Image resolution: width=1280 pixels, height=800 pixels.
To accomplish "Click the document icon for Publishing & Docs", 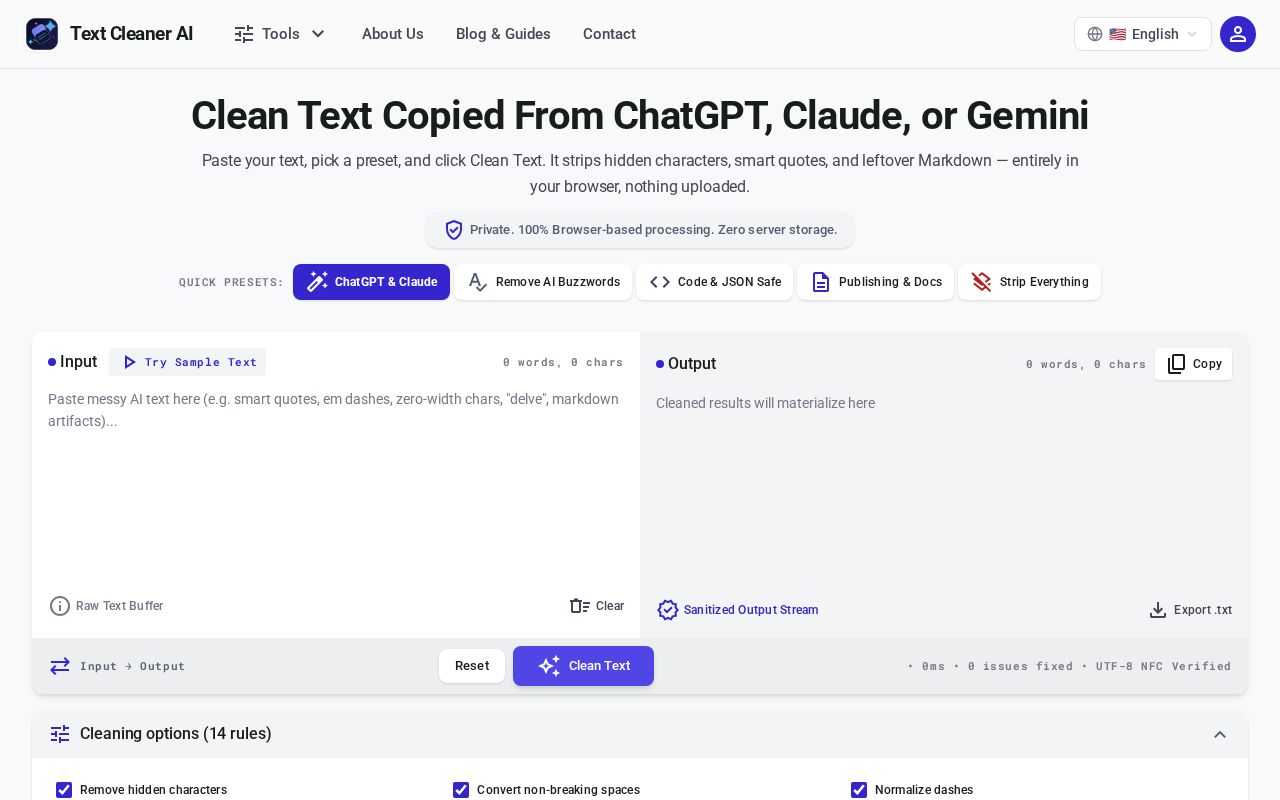I will point(821,282).
